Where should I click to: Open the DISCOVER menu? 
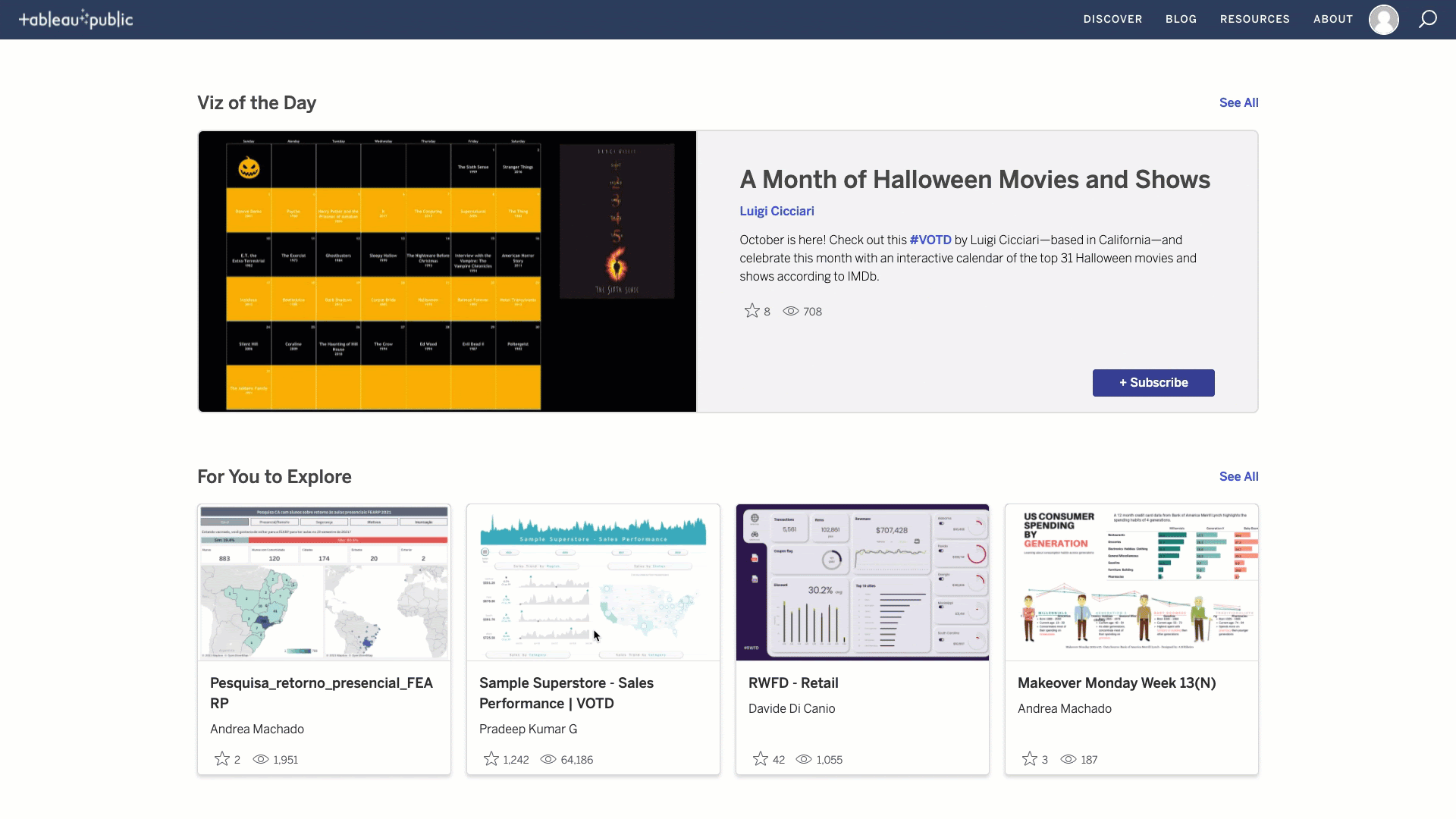[1112, 19]
